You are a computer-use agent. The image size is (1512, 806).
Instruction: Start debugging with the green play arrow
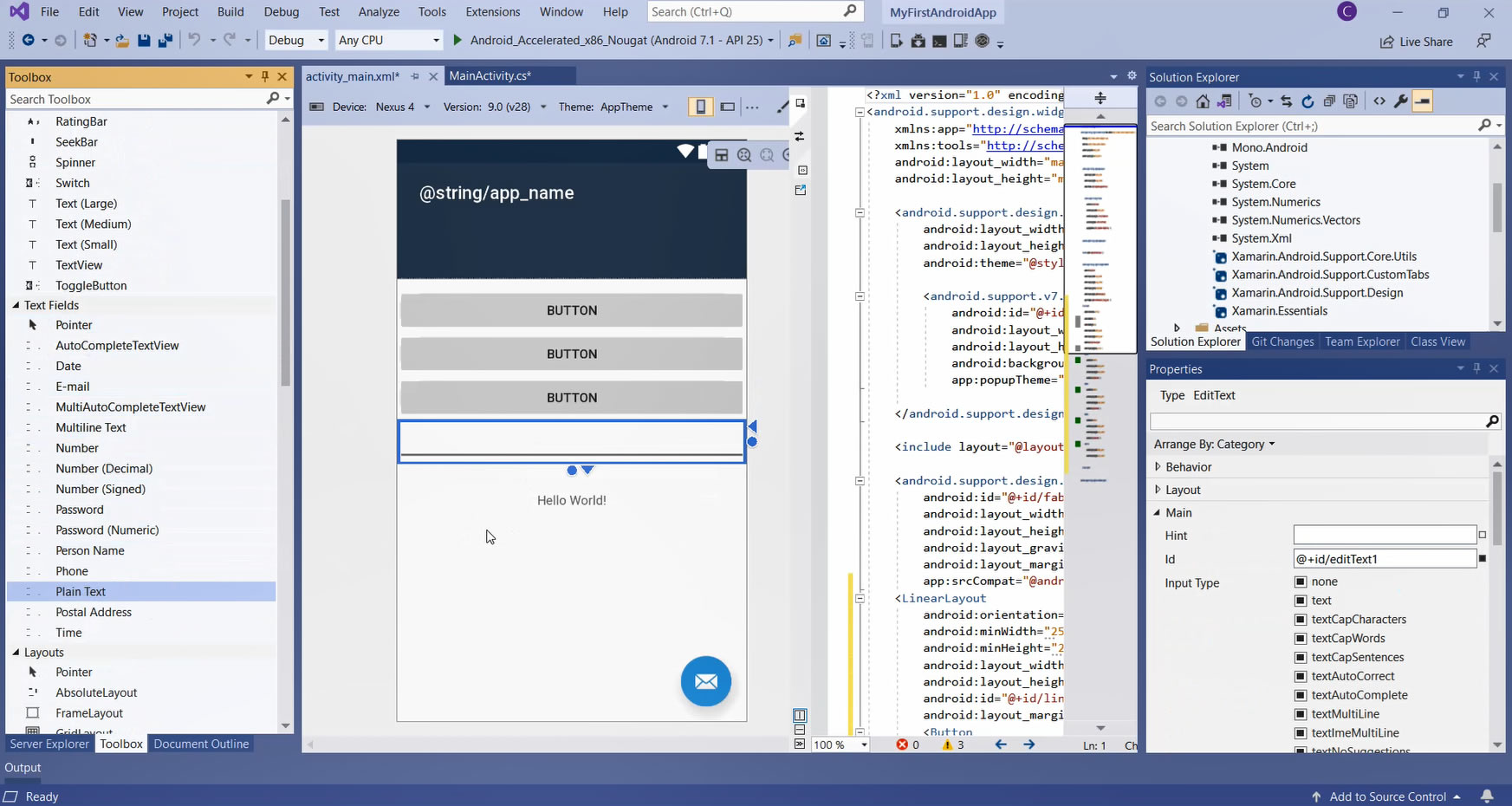click(457, 40)
